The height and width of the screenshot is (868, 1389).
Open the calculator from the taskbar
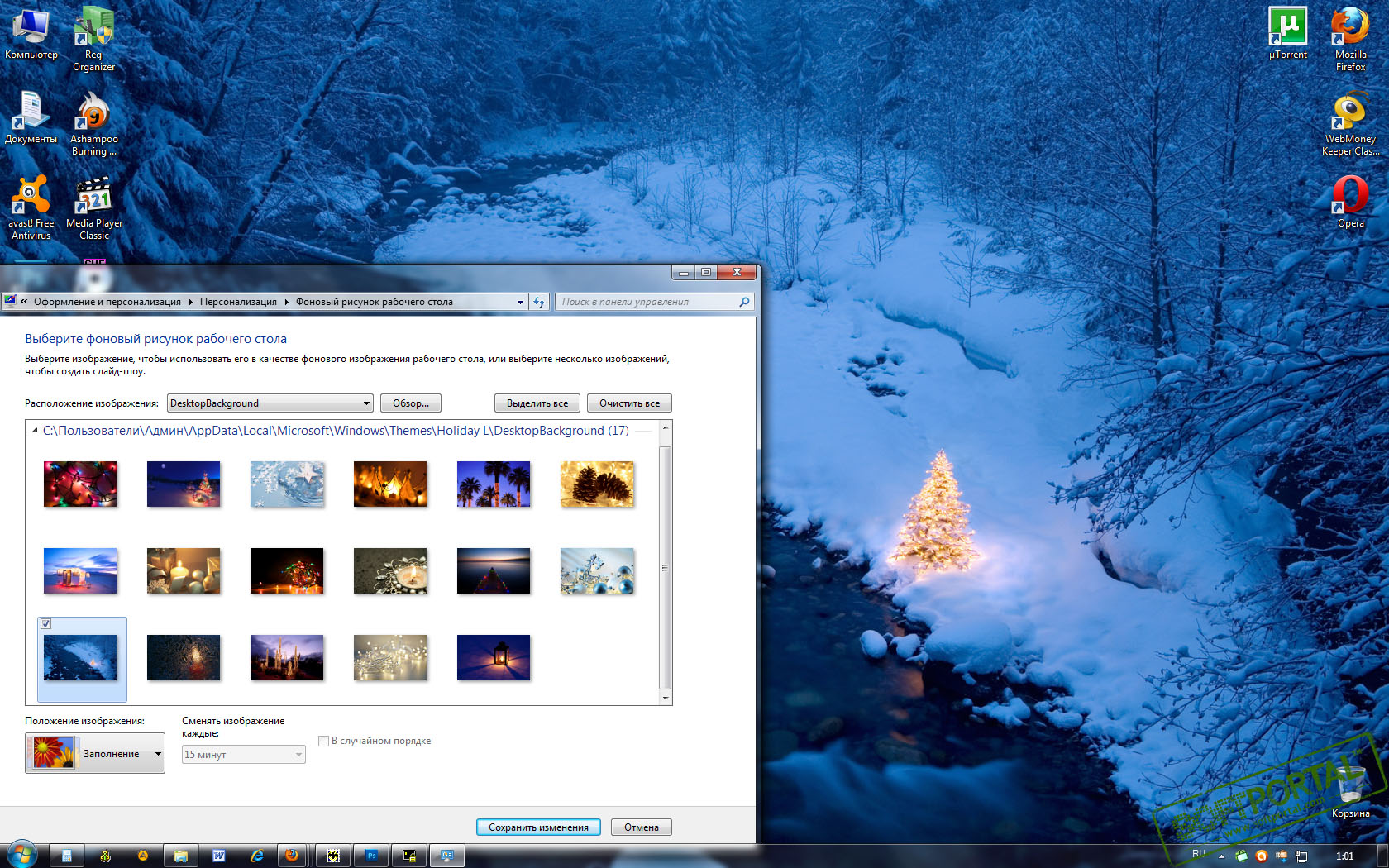67,856
